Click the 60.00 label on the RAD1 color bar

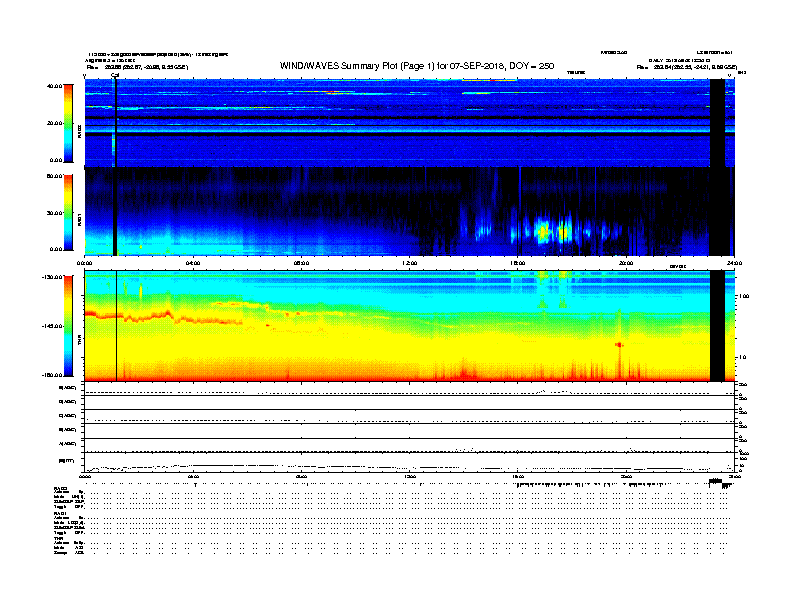pos(55,176)
